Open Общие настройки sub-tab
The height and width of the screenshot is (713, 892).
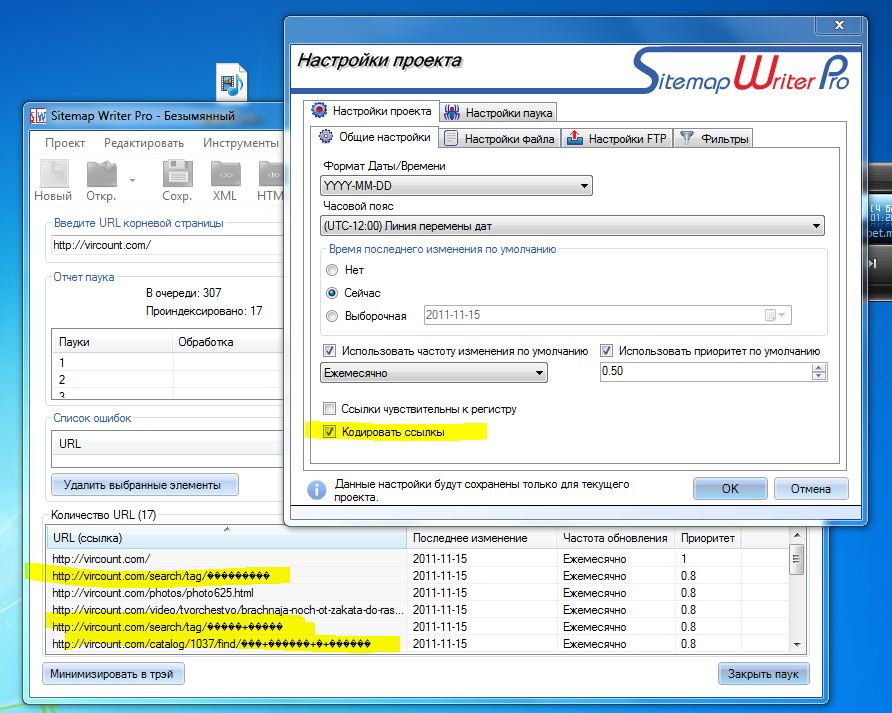pos(374,137)
